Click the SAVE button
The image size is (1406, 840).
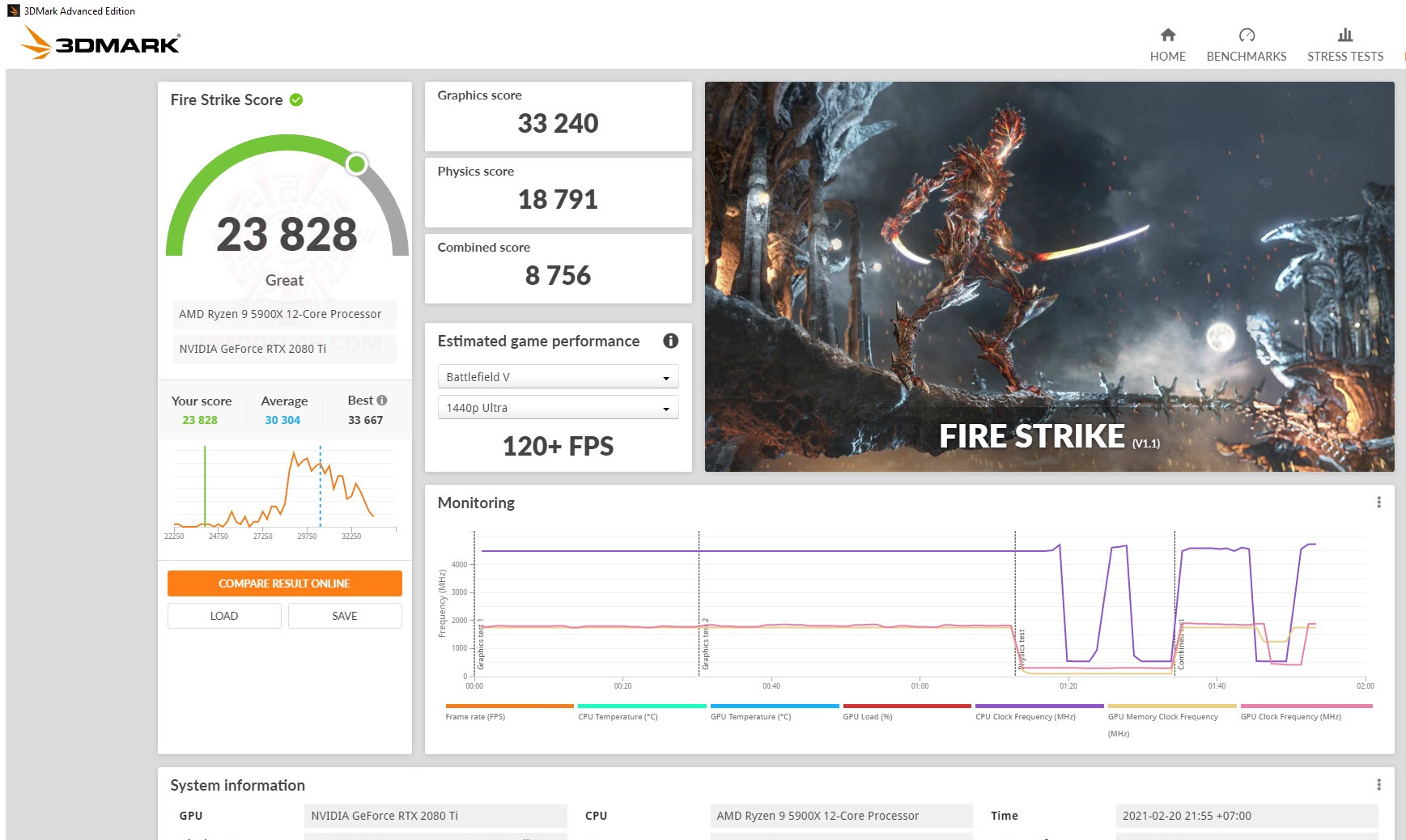345,616
